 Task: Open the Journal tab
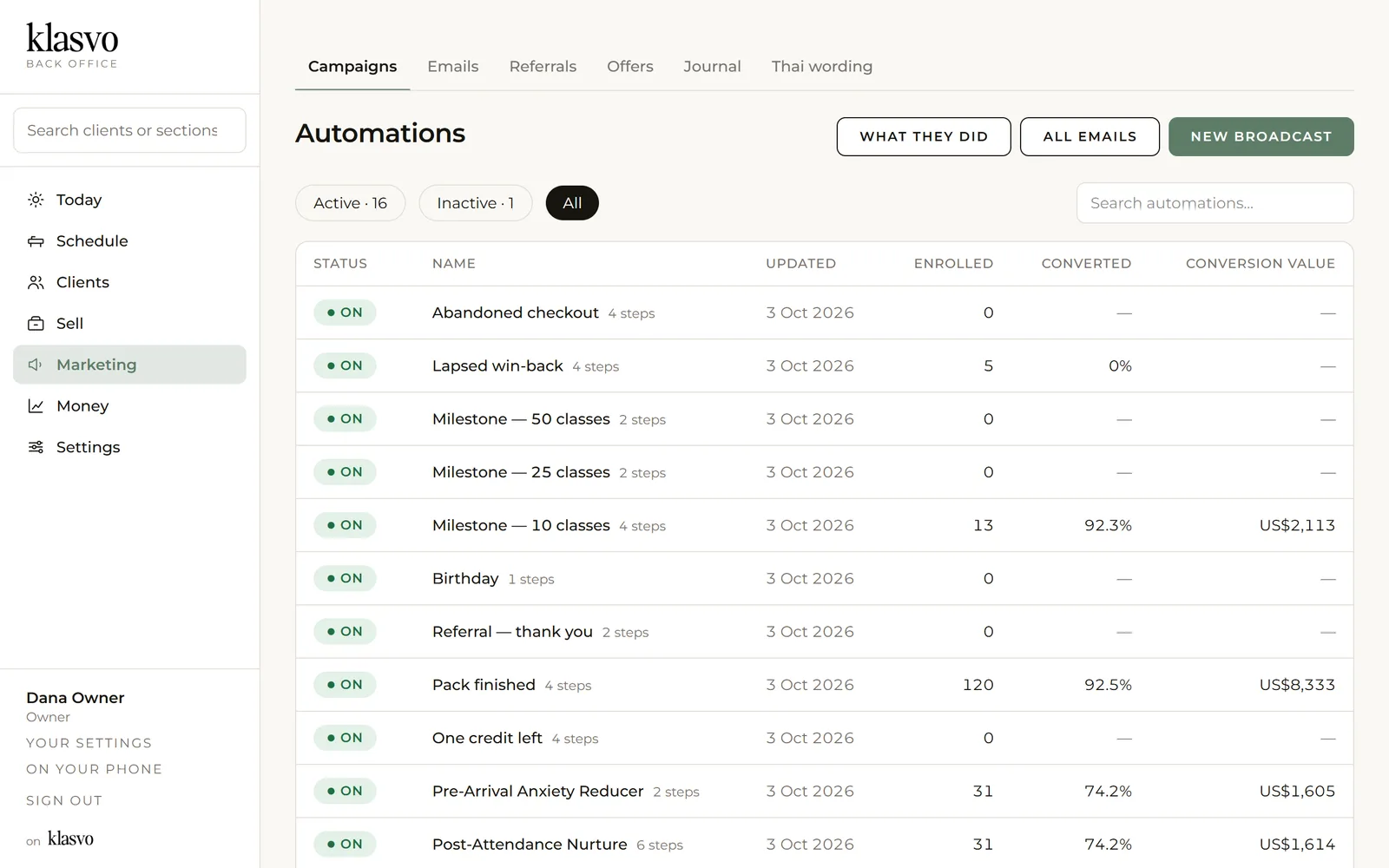point(712,66)
